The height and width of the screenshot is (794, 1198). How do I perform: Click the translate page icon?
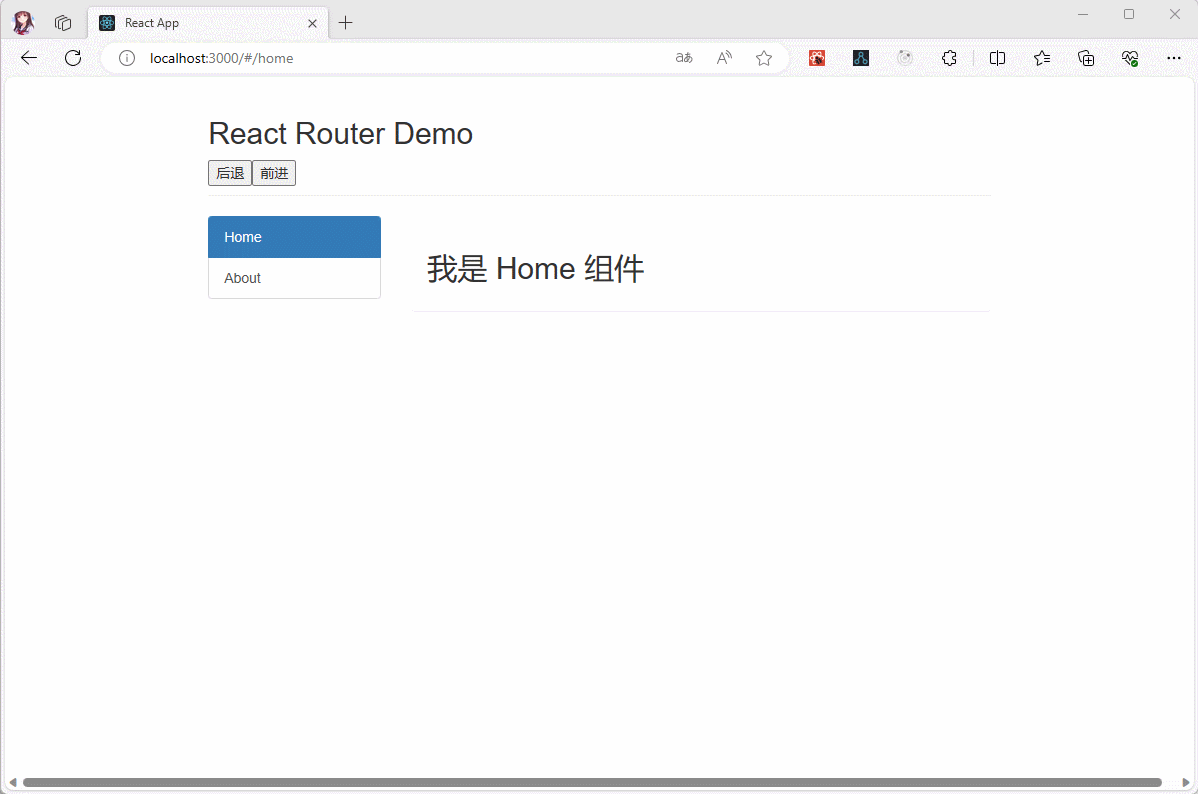point(684,58)
